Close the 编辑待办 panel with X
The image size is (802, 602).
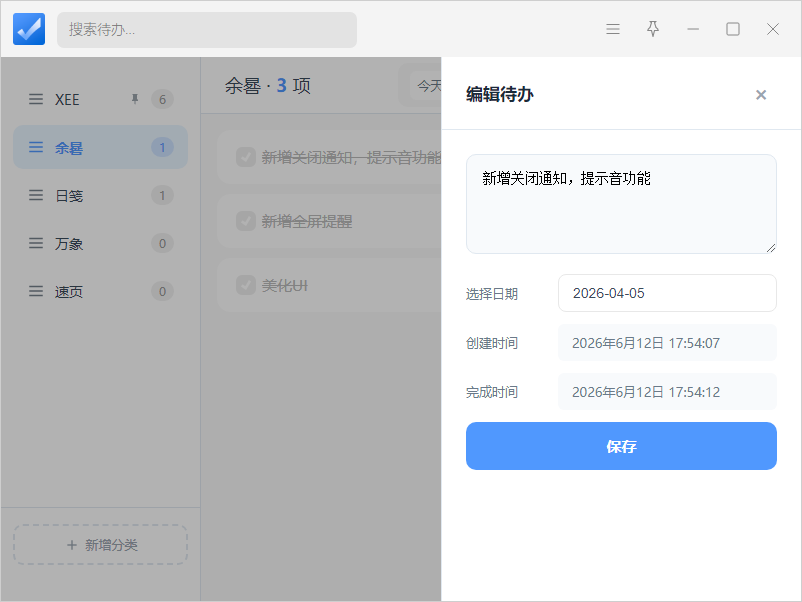pos(761,95)
